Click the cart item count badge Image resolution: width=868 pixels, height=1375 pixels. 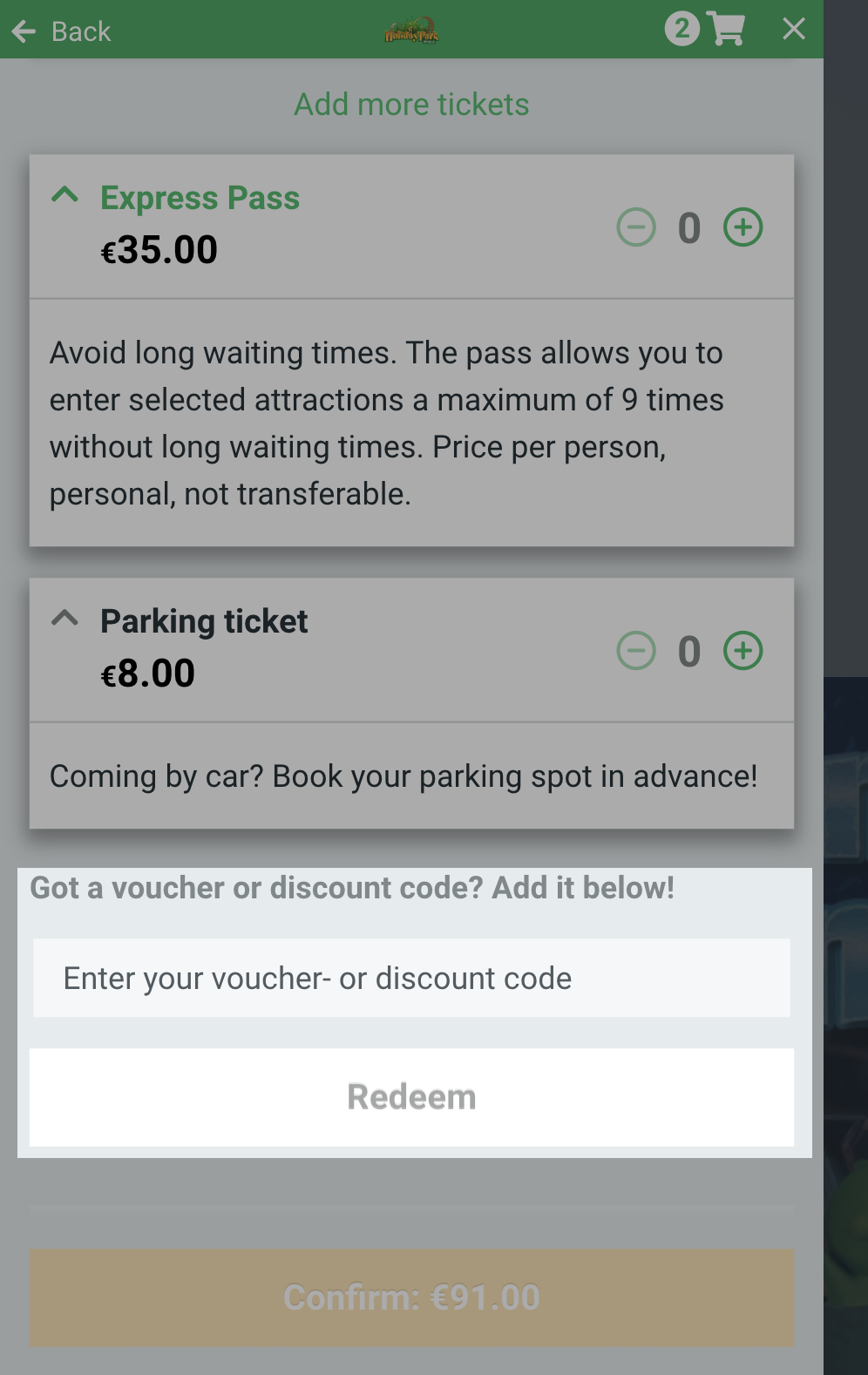(682, 29)
